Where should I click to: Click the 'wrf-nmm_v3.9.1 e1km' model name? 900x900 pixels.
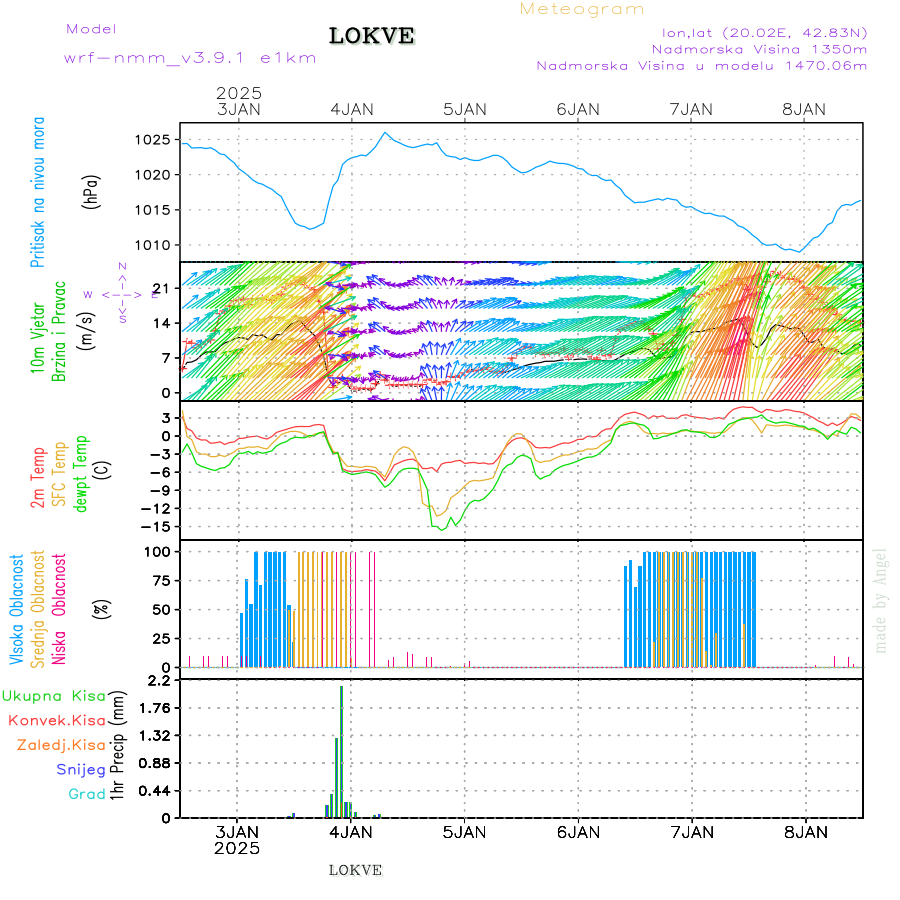(x=190, y=58)
